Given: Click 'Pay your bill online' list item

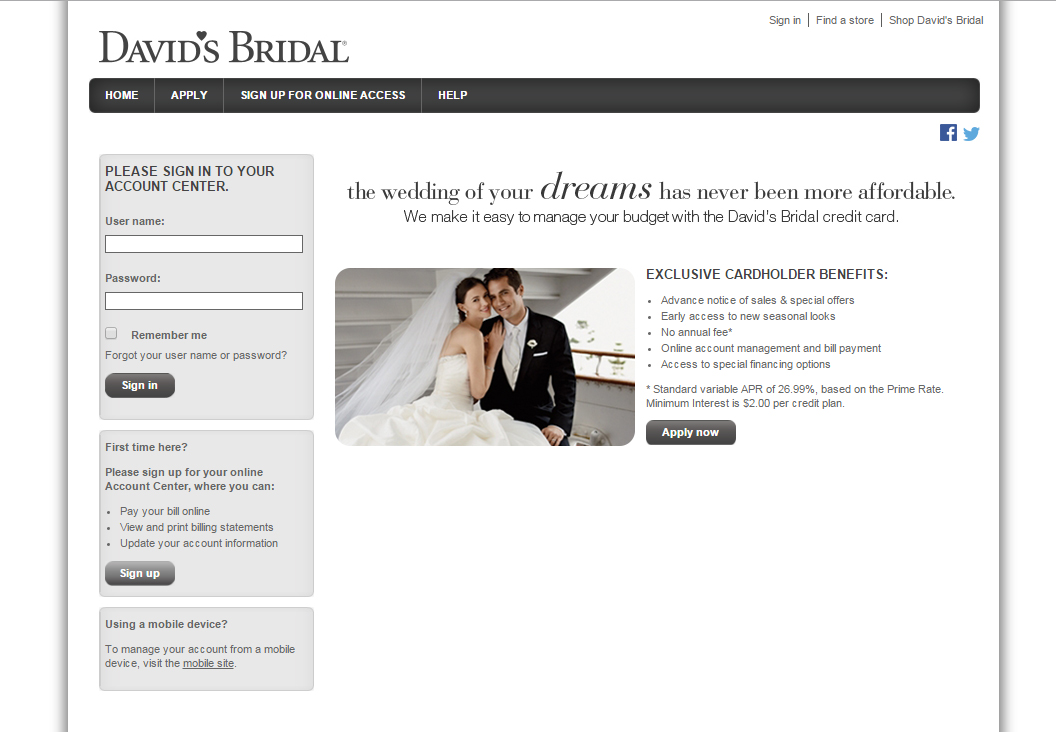Looking at the screenshot, I should coord(165,511).
